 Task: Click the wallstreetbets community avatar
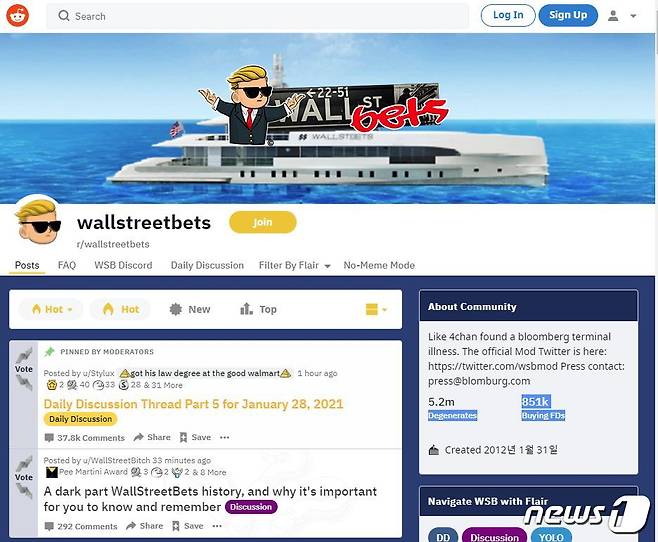[38, 221]
